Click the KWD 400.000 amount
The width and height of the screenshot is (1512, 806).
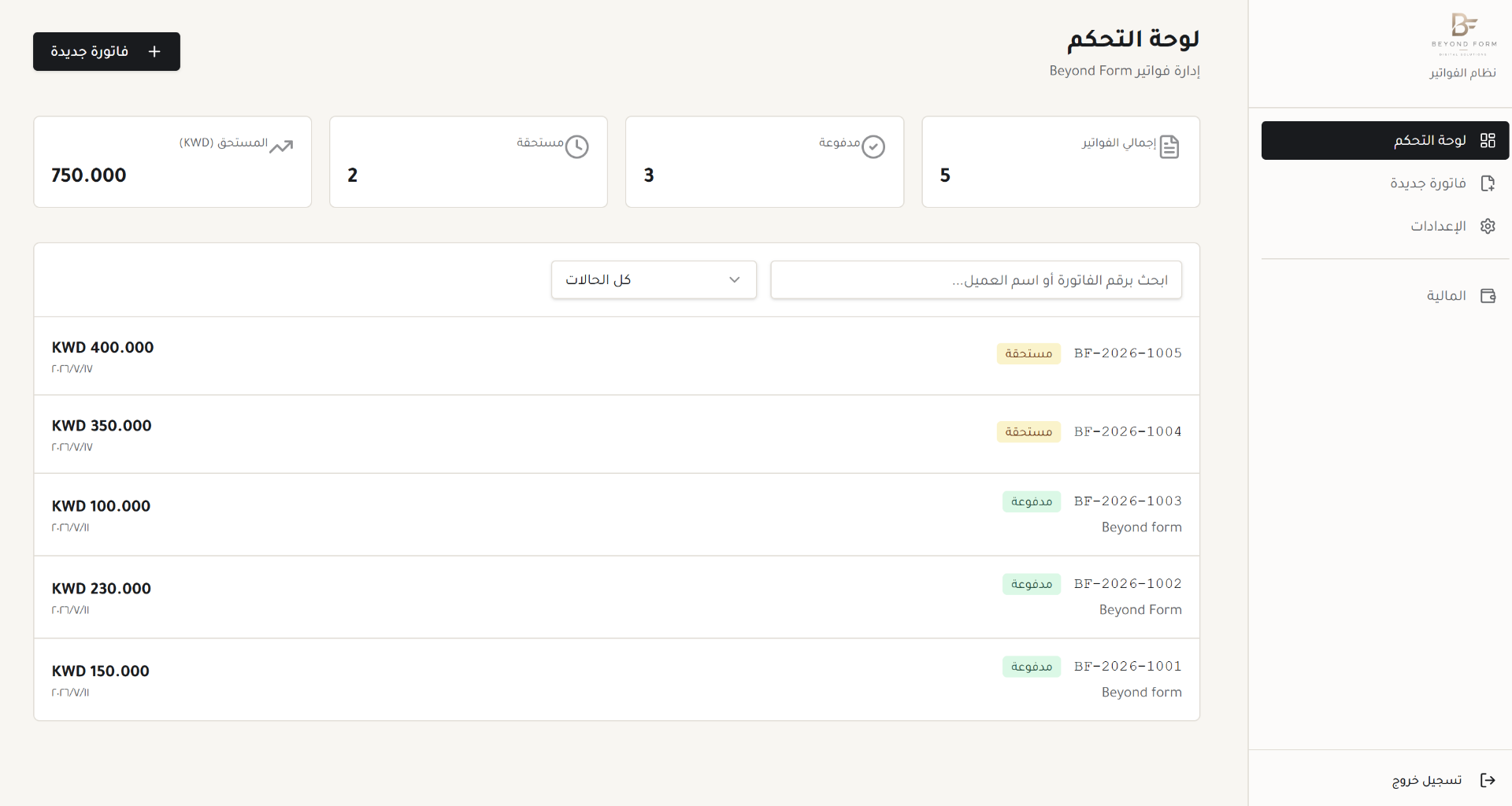tap(102, 347)
